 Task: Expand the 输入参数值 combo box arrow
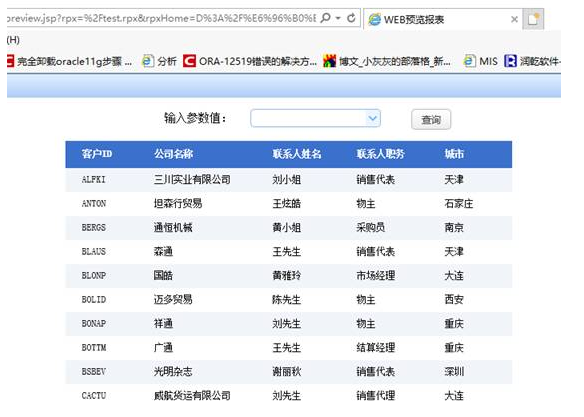pyautogui.click(x=372, y=118)
